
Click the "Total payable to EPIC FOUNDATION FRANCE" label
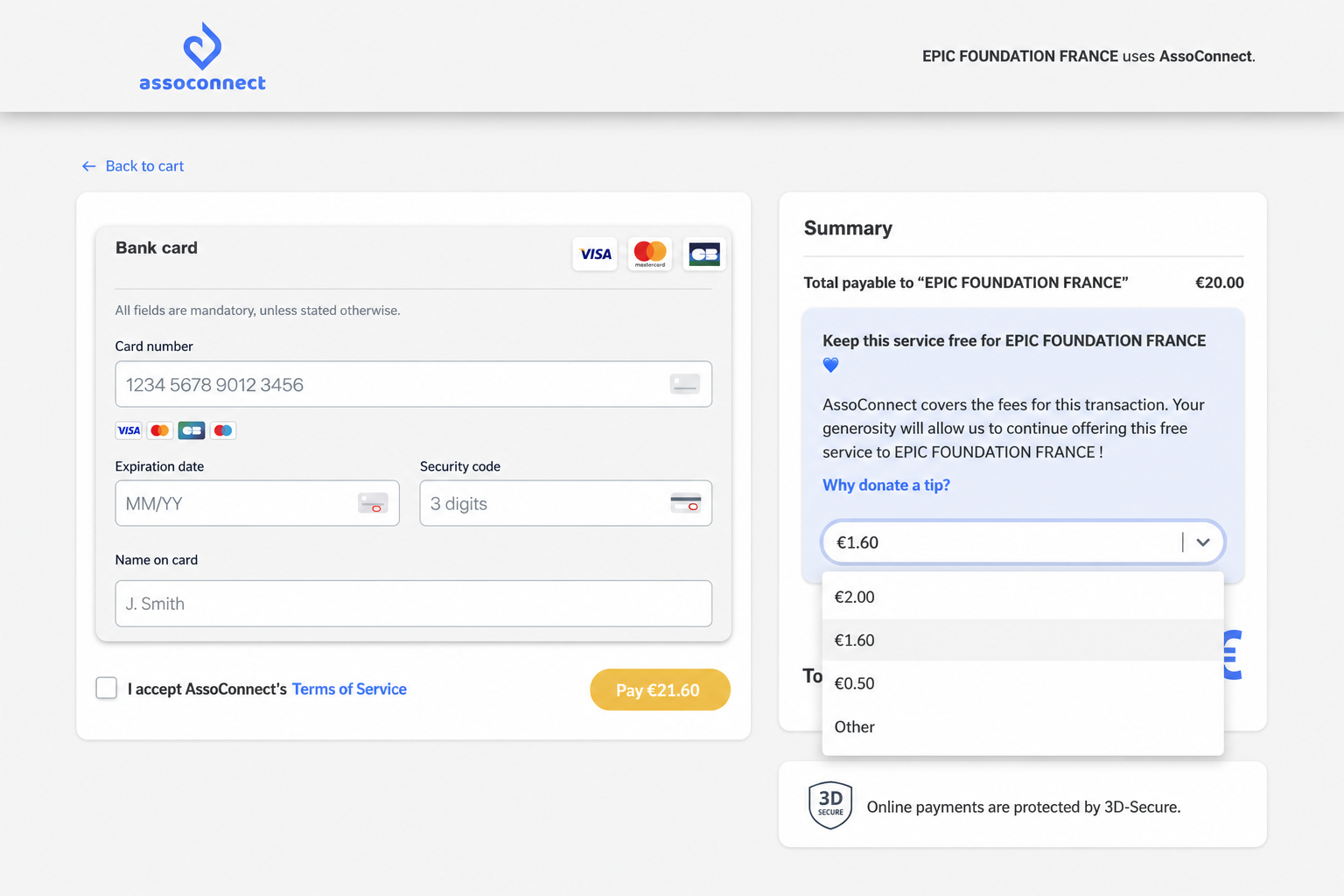(966, 283)
